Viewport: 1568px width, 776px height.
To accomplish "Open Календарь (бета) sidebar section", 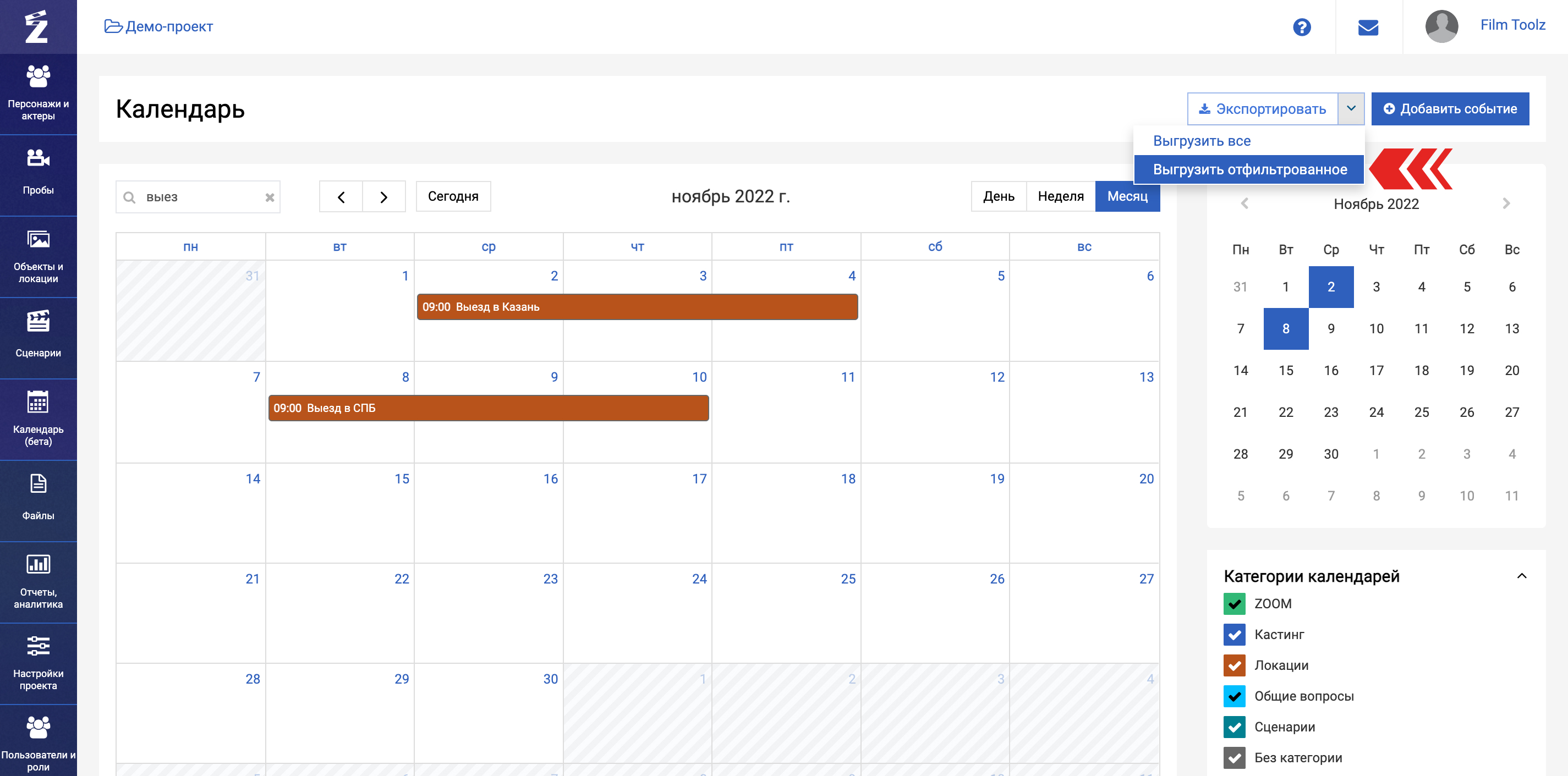I will pyautogui.click(x=39, y=419).
